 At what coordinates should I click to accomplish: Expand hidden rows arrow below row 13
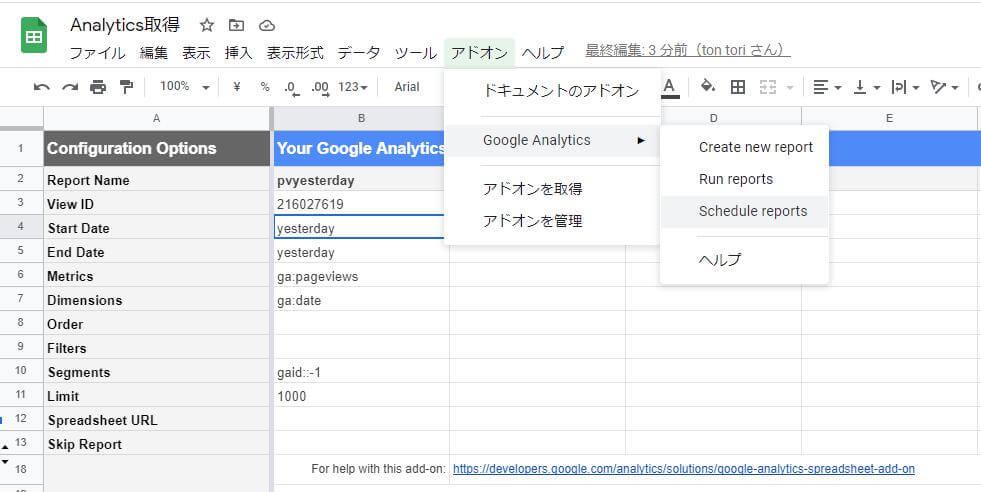tap(5, 463)
